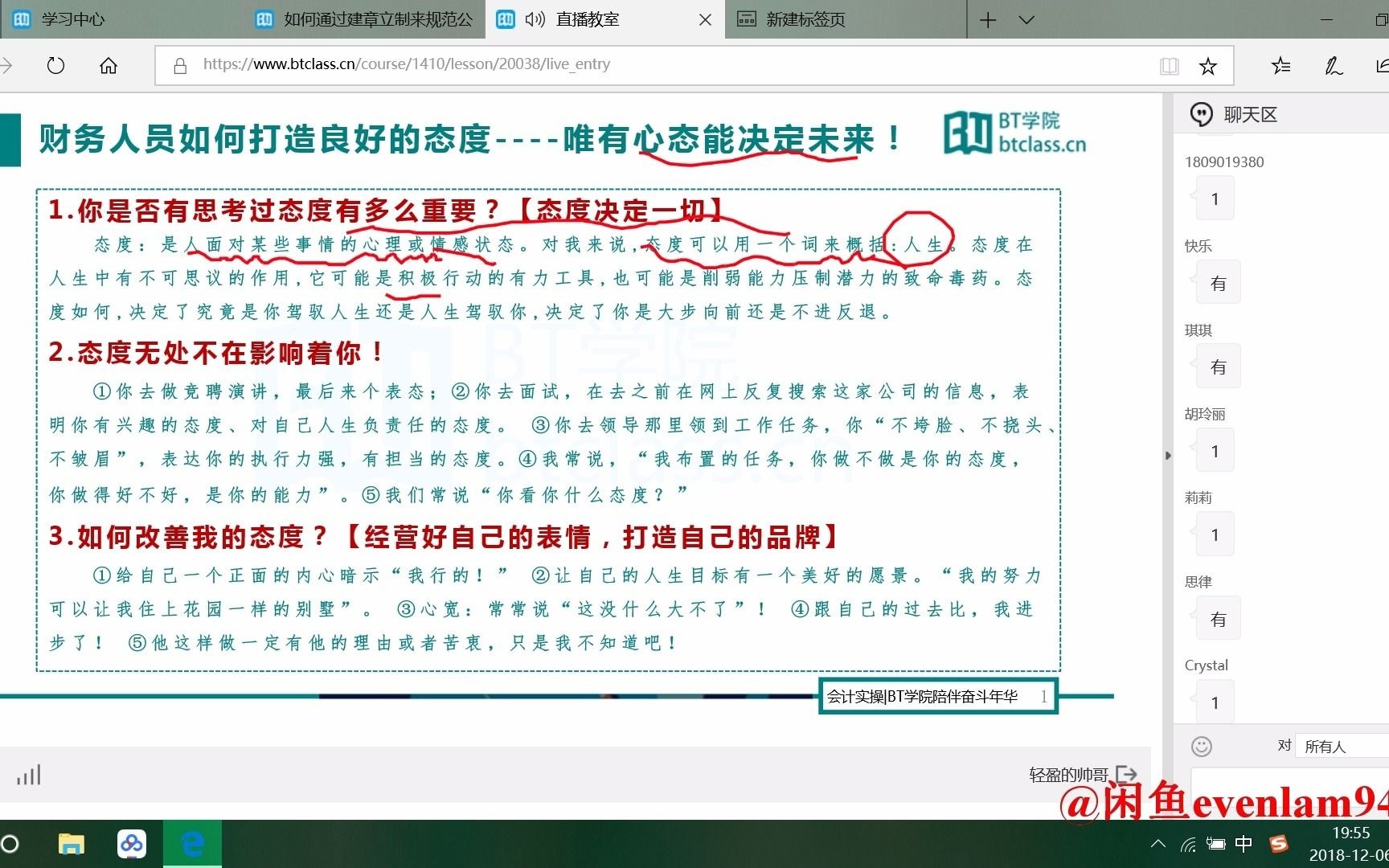Screen dimensions: 1389x868
Task: Click the Edge browser taskbar icon
Action: (x=192, y=844)
